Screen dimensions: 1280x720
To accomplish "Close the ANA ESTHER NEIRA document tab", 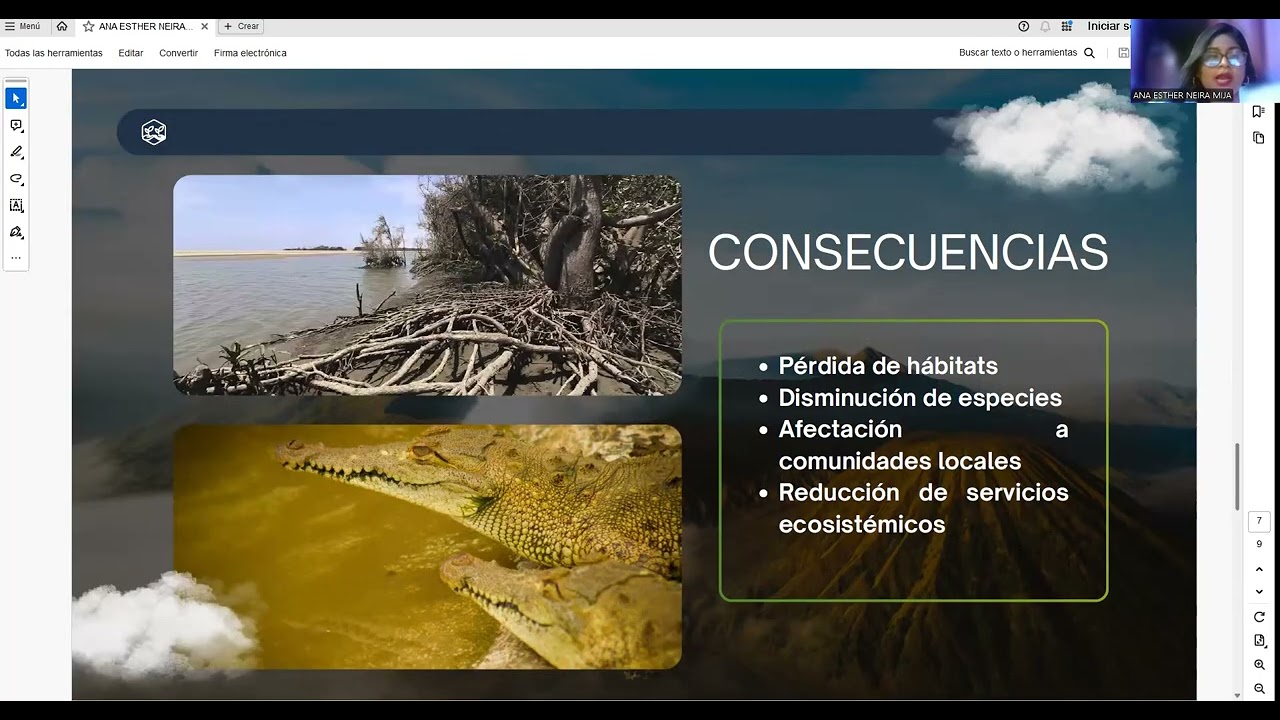I will pyautogui.click(x=205, y=26).
